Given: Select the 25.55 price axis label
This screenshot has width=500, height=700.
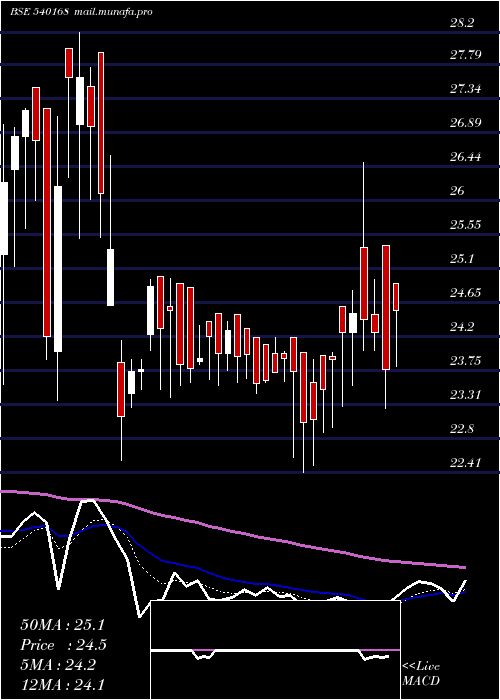Looking at the screenshot, I should (465, 225).
